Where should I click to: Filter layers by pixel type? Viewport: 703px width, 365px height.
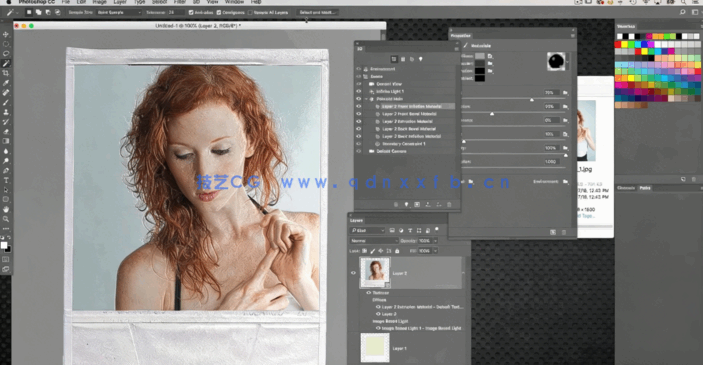click(x=392, y=230)
